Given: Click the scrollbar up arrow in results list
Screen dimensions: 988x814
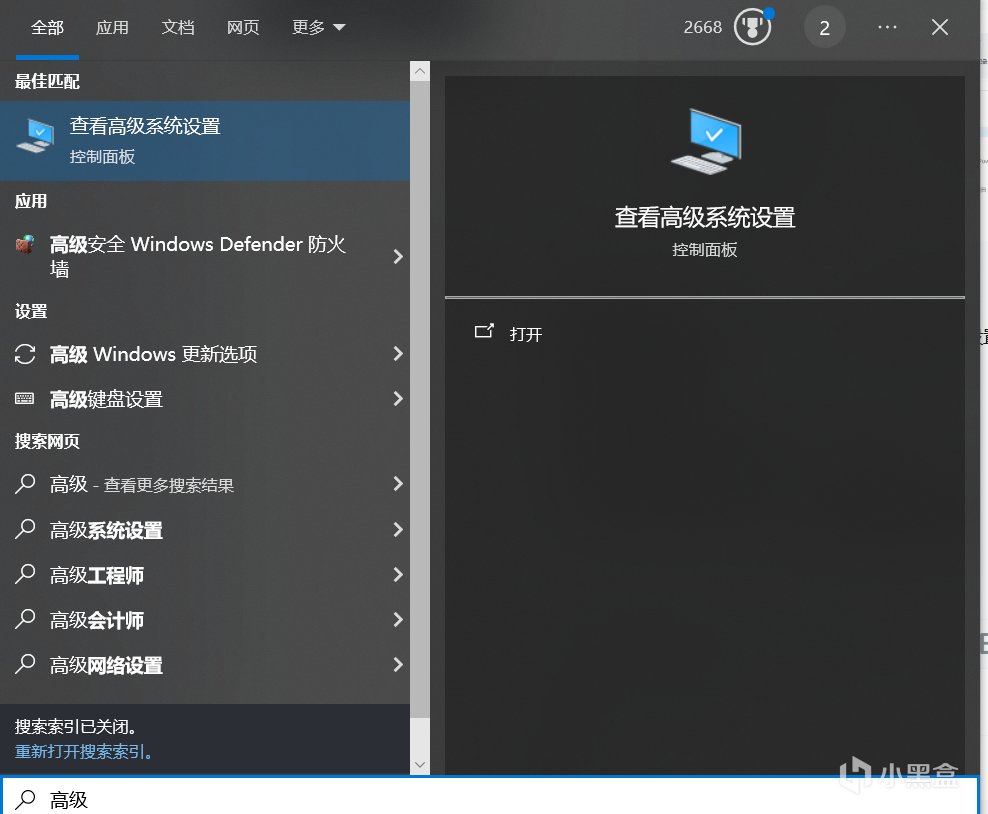Looking at the screenshot, I should pos(420,71).
